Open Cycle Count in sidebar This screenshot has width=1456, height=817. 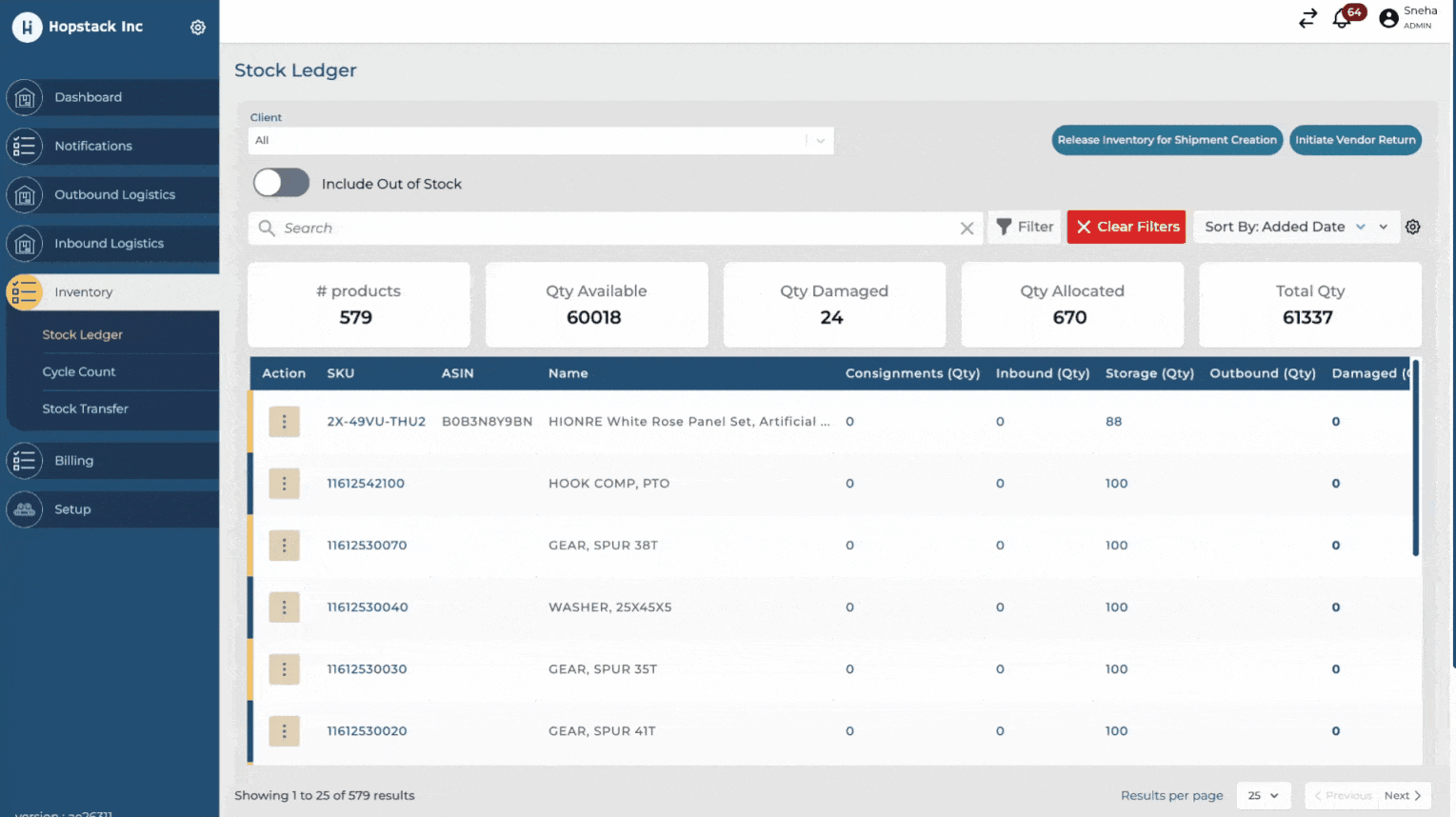(x=79, y=372)
